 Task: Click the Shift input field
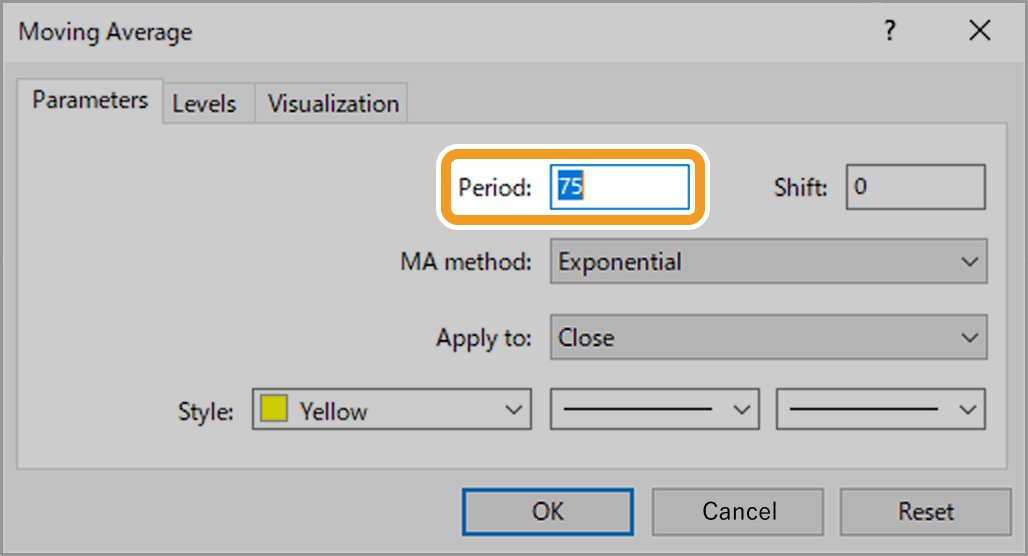[x=915, y=187]
